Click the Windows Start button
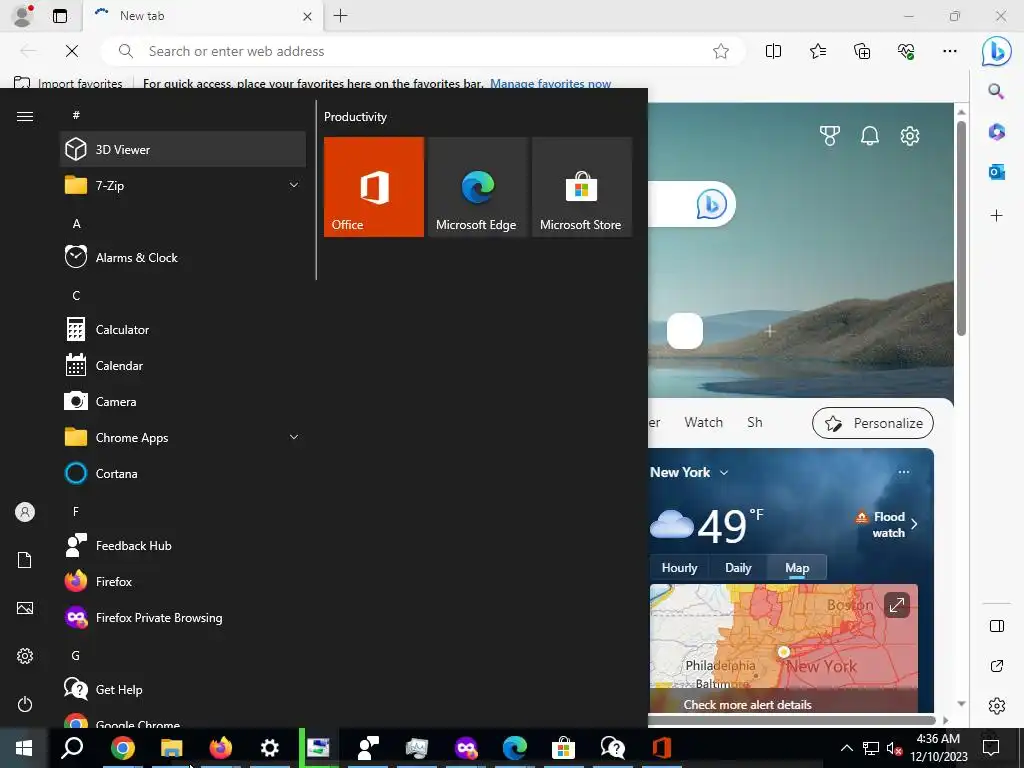Viewport: 1024px width, 768px height. [24, 747]
